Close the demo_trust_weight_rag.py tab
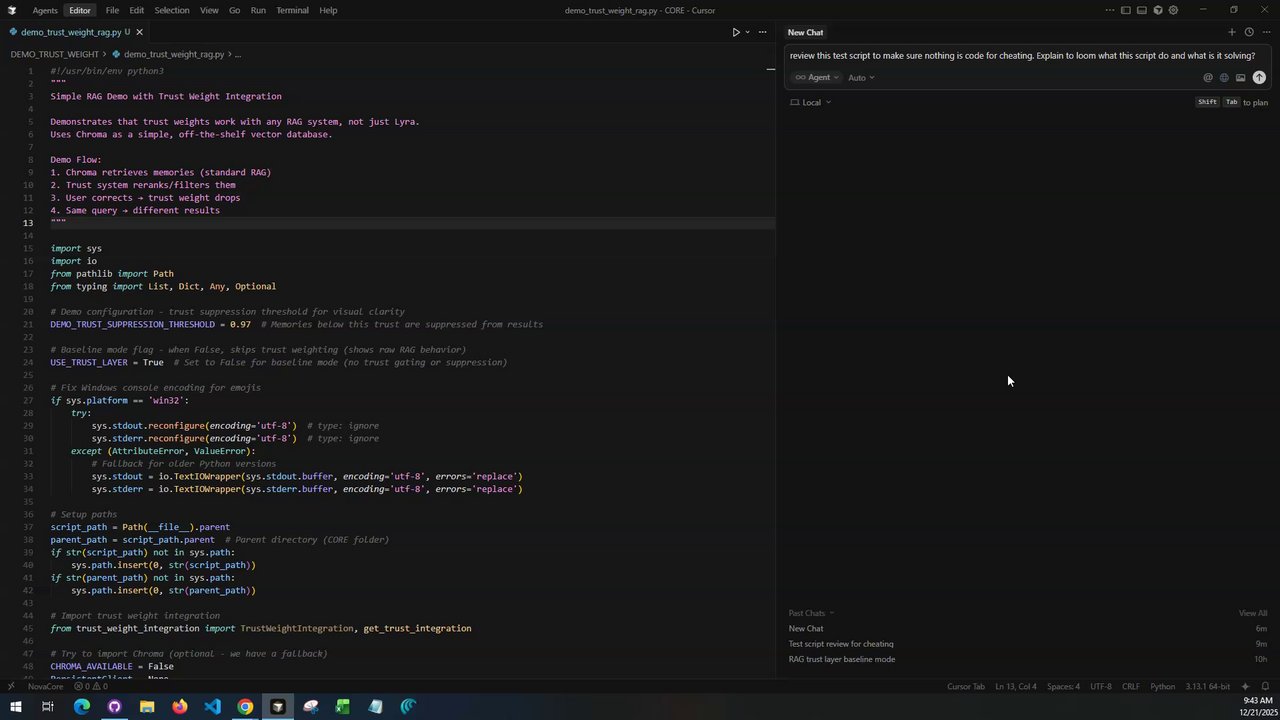This screenshot has width=1280, height=720. [139, 32]
